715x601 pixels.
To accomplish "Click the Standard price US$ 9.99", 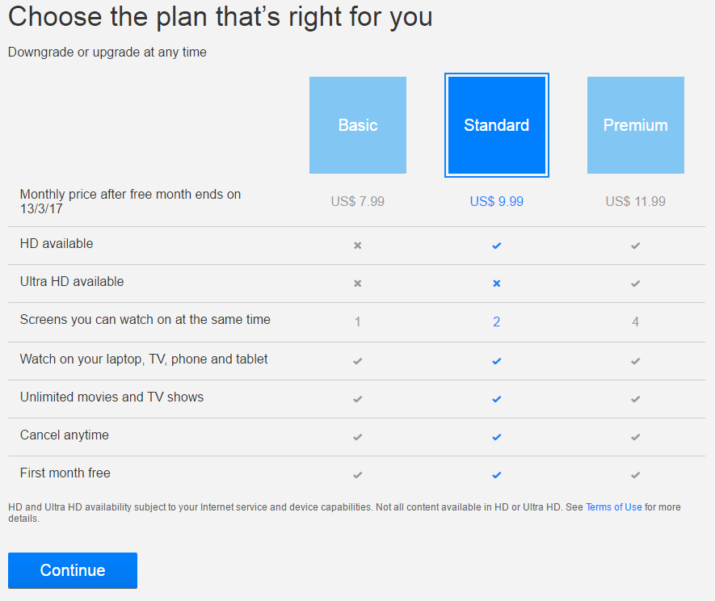I will [x=497, y=201].
